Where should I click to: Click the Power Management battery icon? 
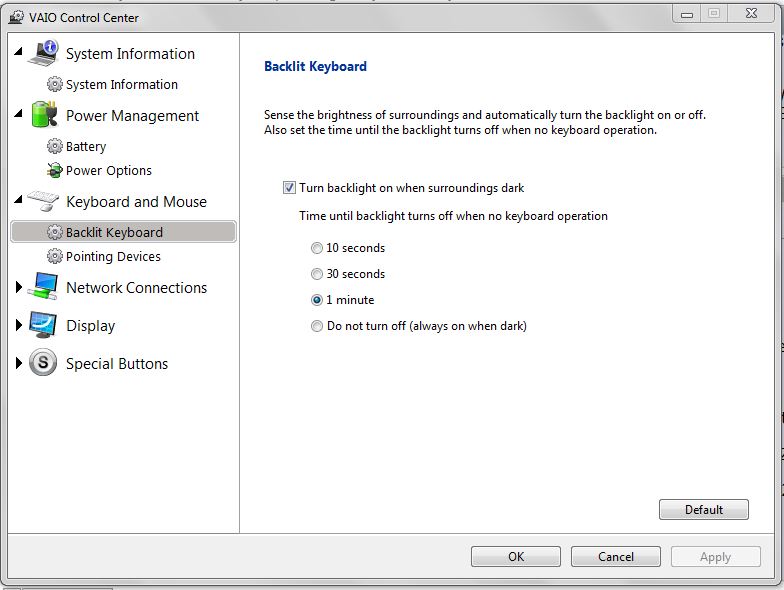pos(44,114)
